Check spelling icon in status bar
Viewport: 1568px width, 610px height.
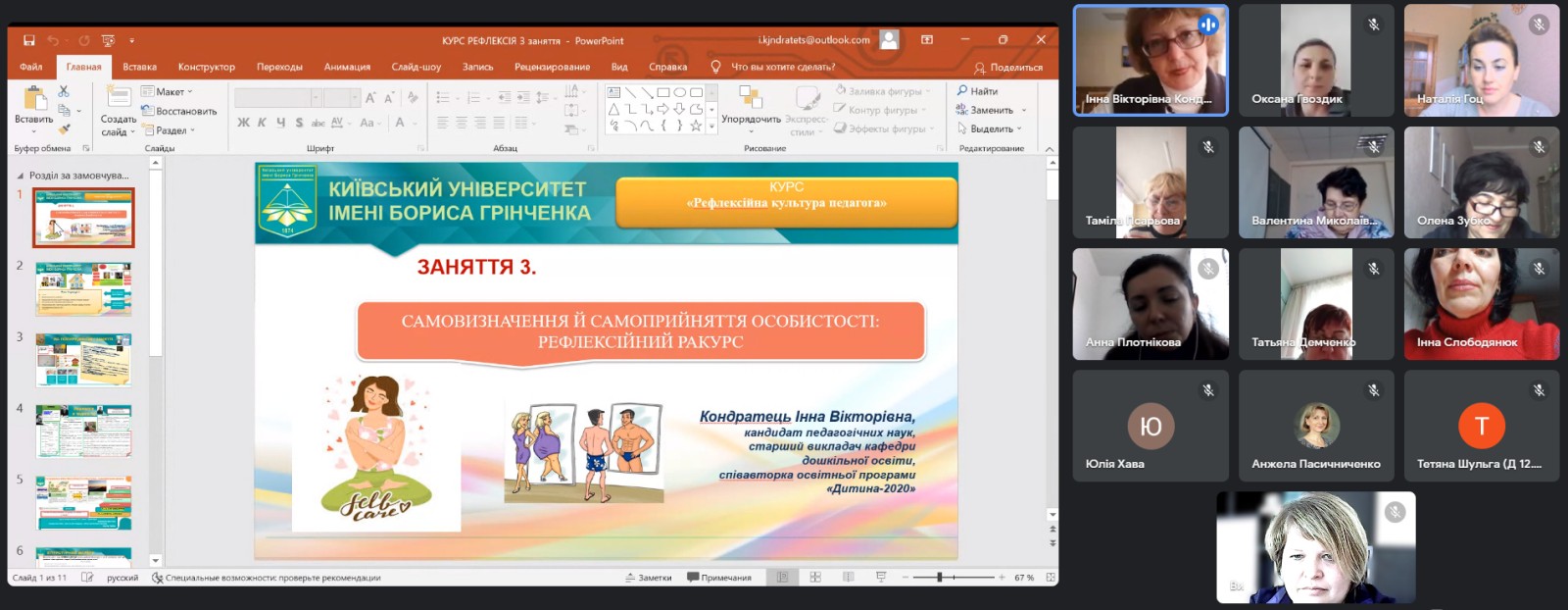pyautogui.click(x=87, y=578)
